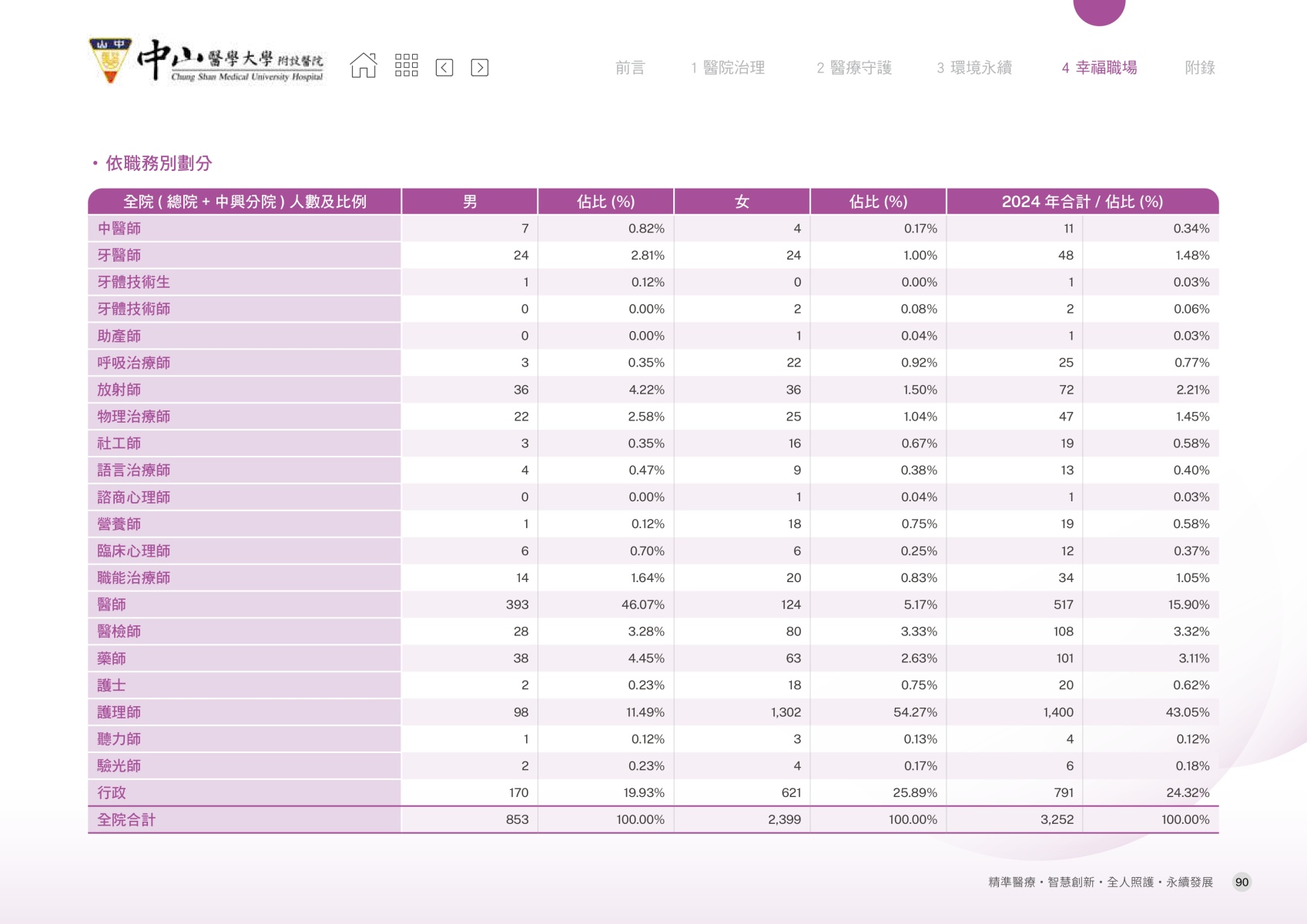Click the 行政 row label
This screenshot has width=1307, height=924.
click(112, 793)
